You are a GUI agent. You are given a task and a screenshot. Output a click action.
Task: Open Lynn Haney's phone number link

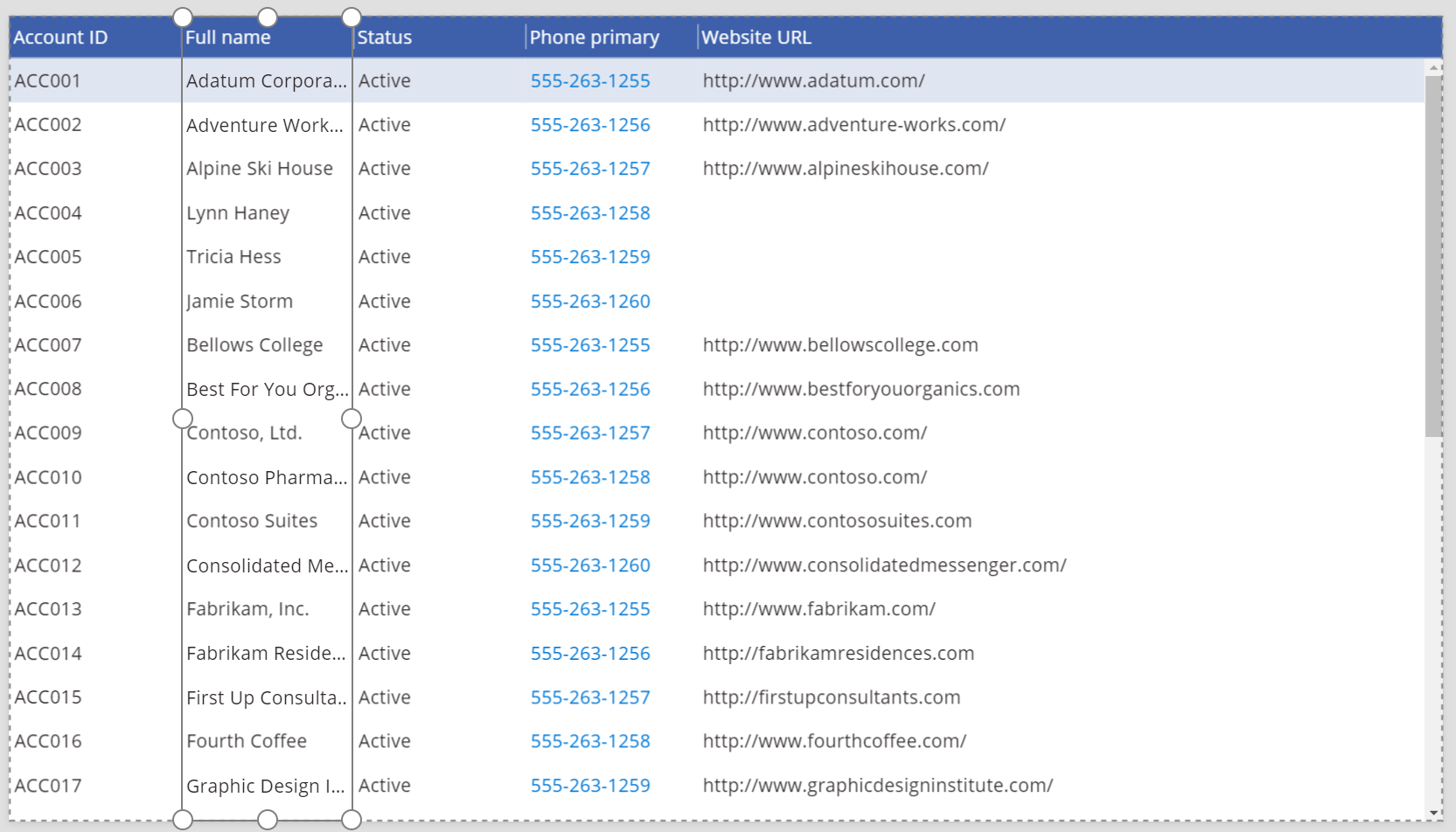590,213
